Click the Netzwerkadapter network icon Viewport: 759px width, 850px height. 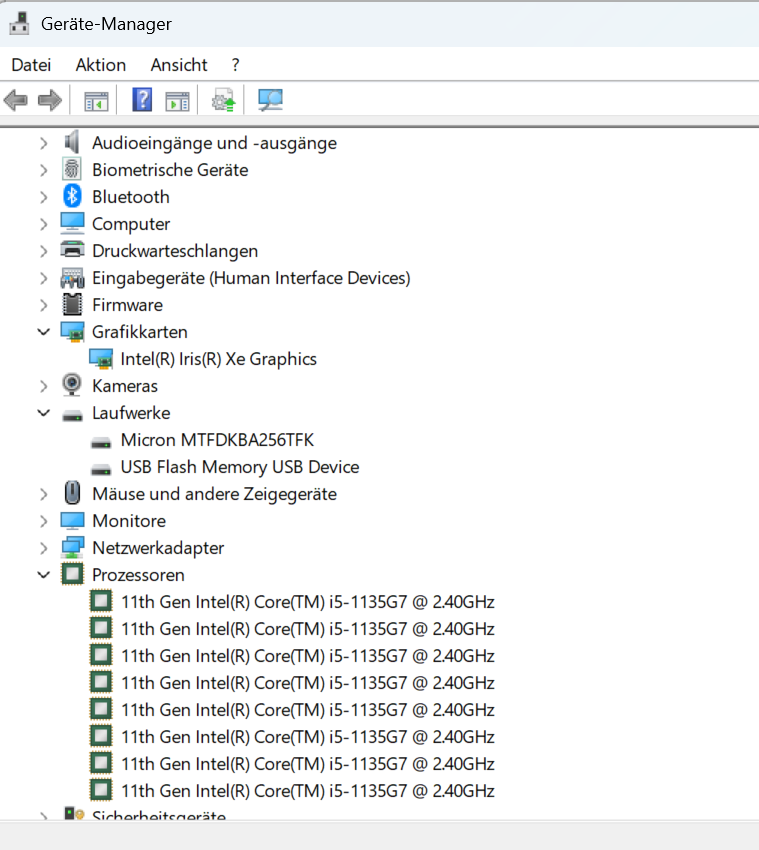[x=72, y=548]
